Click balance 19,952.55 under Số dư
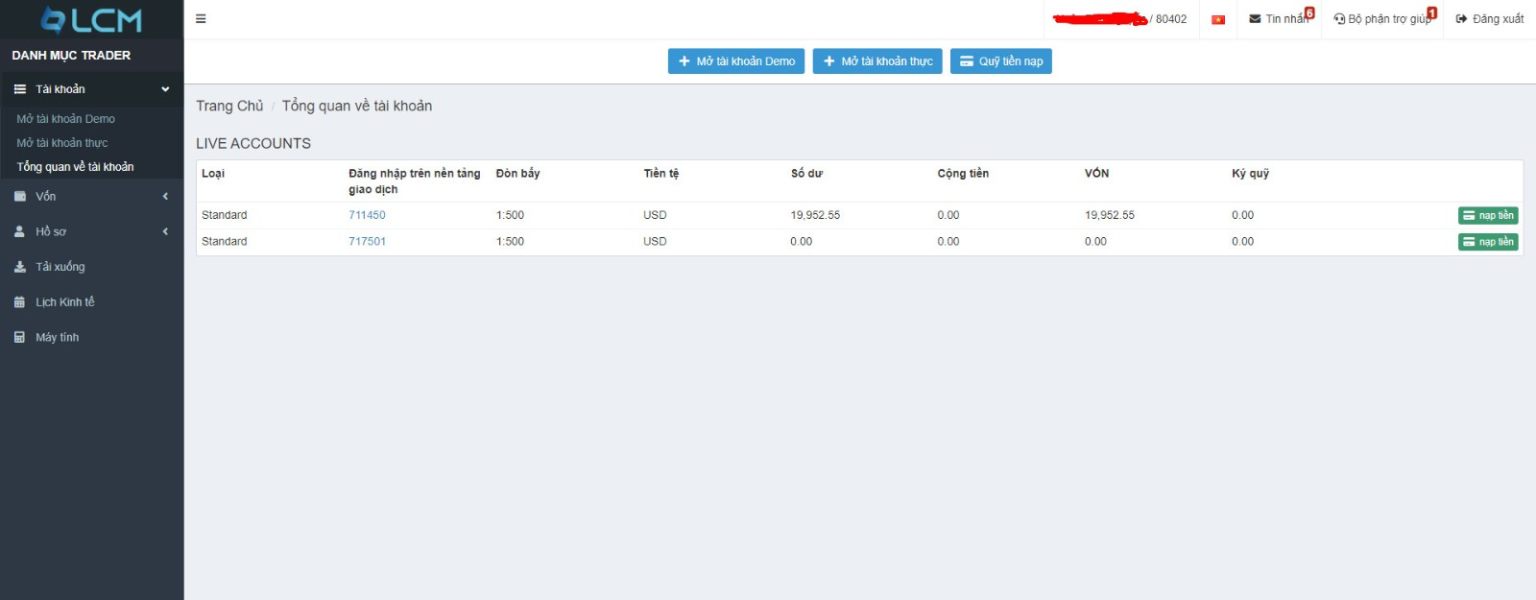Viewport: 1536px width, 600px height. [815, 215]
